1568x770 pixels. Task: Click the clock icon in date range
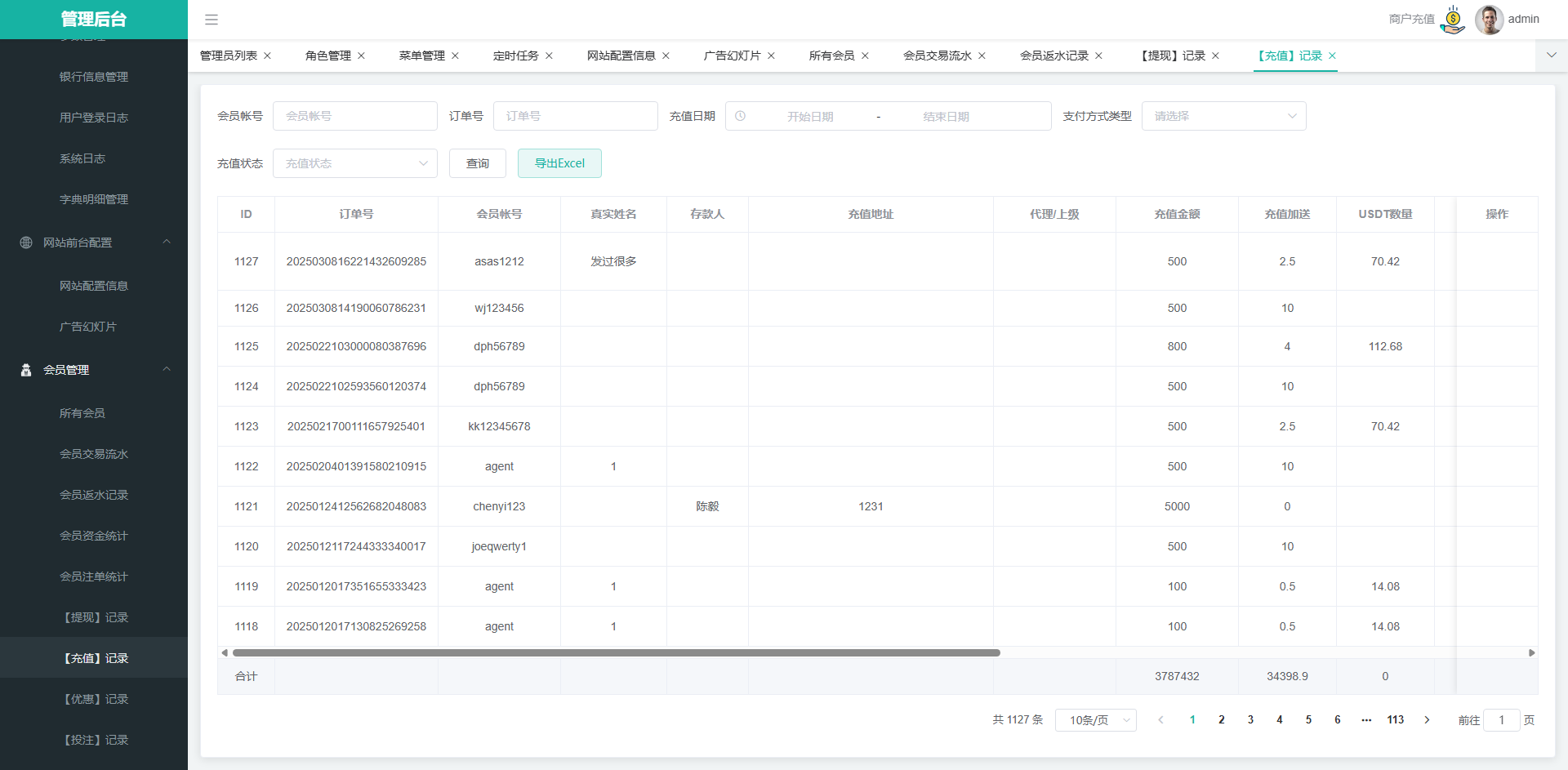tap(740, 116)
